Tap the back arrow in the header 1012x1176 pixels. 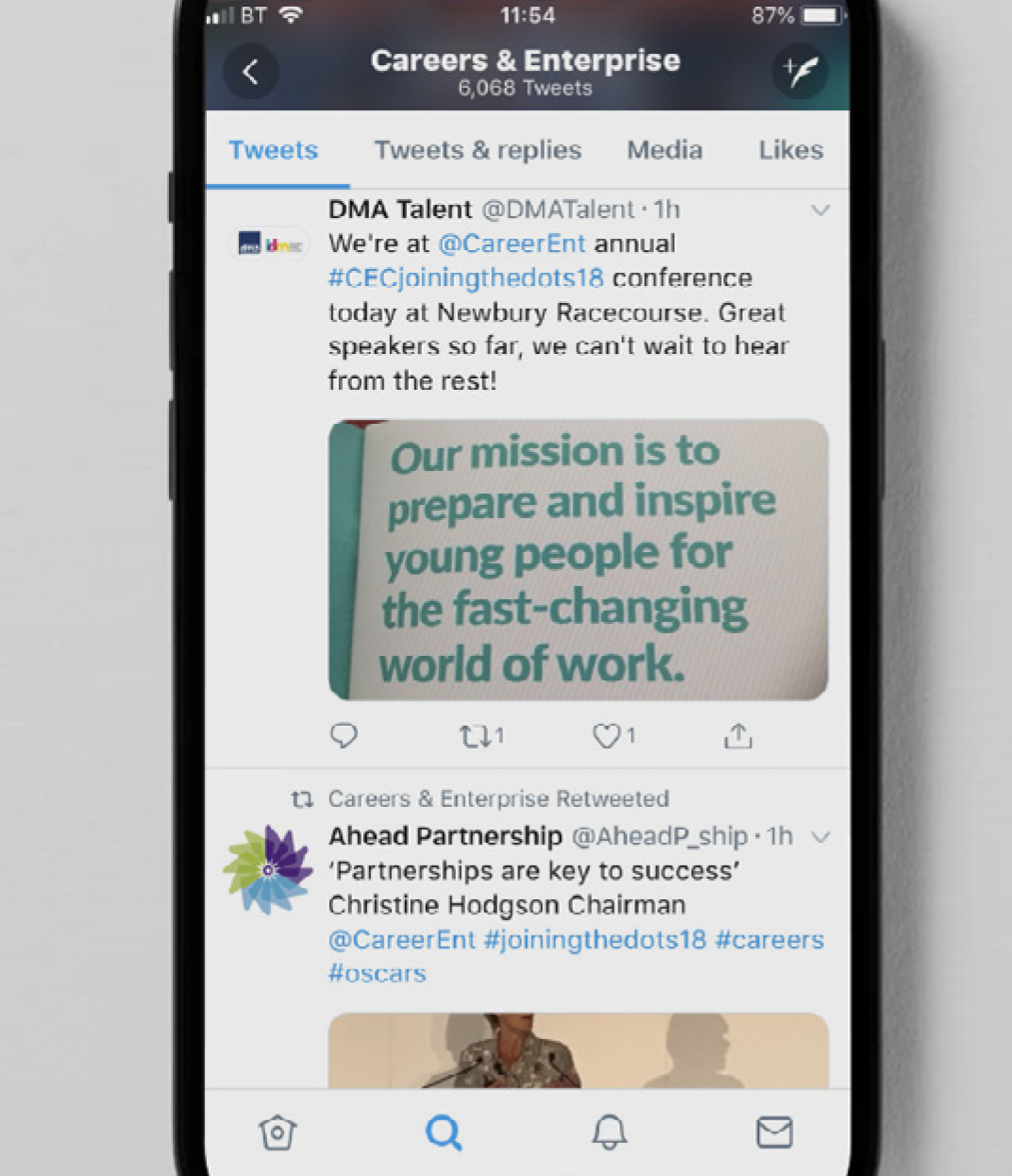251,72
